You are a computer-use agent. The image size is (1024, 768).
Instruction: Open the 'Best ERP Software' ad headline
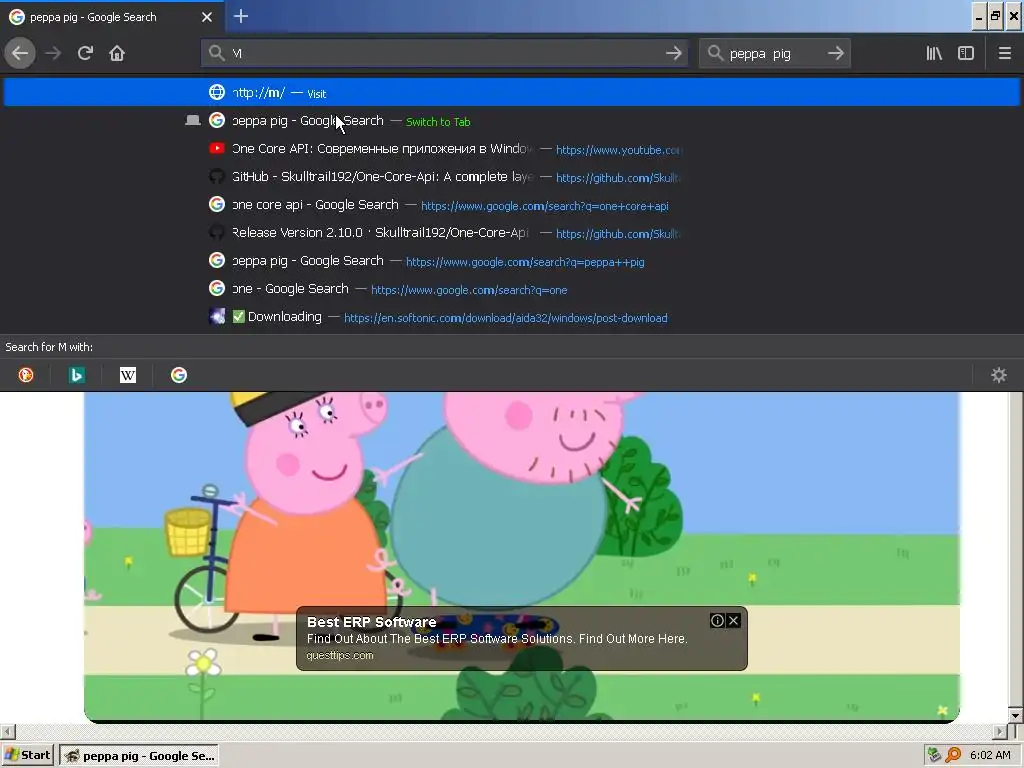pyautogui.click(x=372, y=622)
